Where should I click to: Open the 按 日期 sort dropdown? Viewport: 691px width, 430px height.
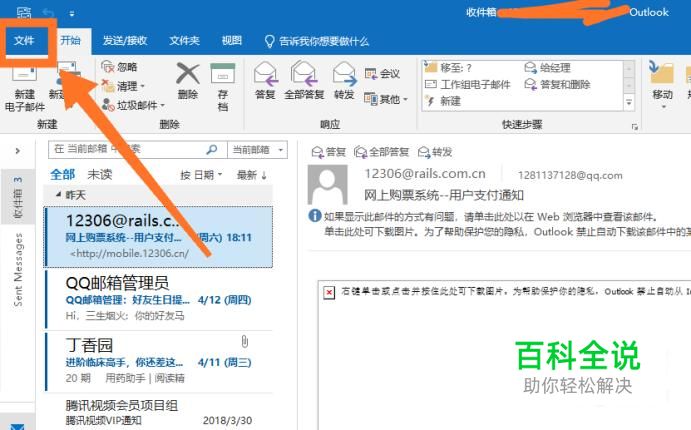point(201,175)
